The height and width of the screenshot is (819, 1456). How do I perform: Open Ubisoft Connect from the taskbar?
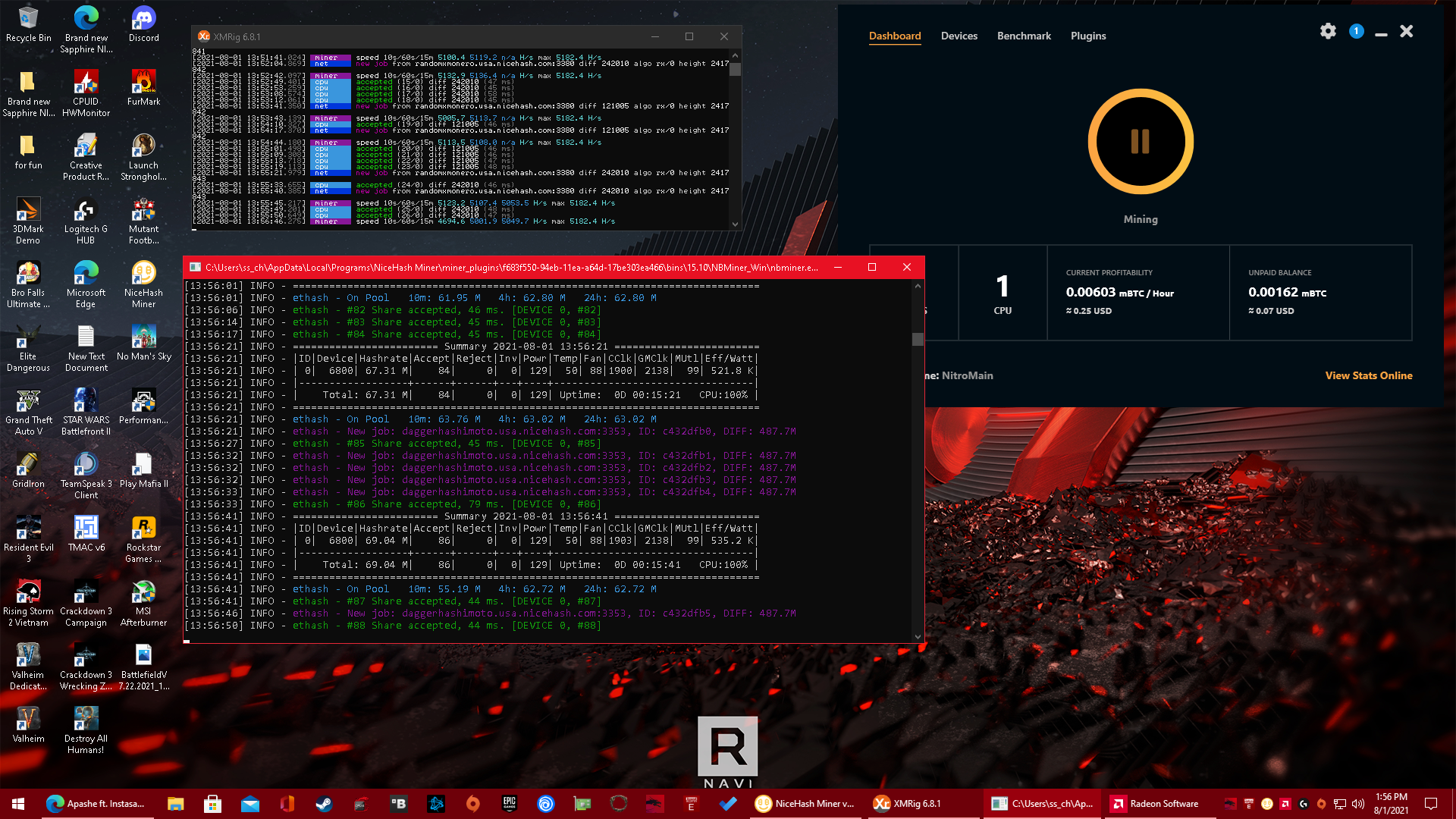point(546,804)
